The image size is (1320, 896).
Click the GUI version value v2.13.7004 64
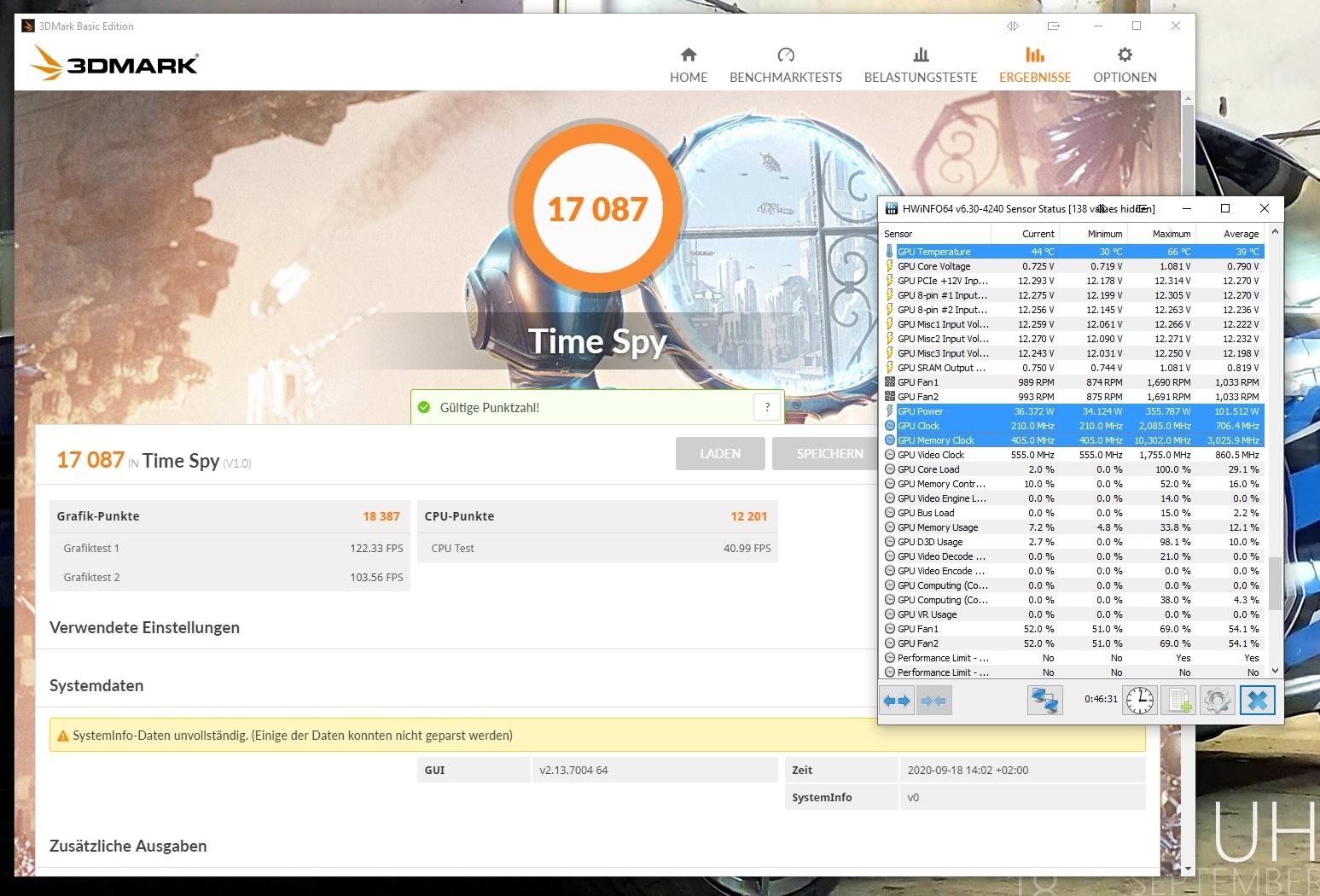pos(573,770)
